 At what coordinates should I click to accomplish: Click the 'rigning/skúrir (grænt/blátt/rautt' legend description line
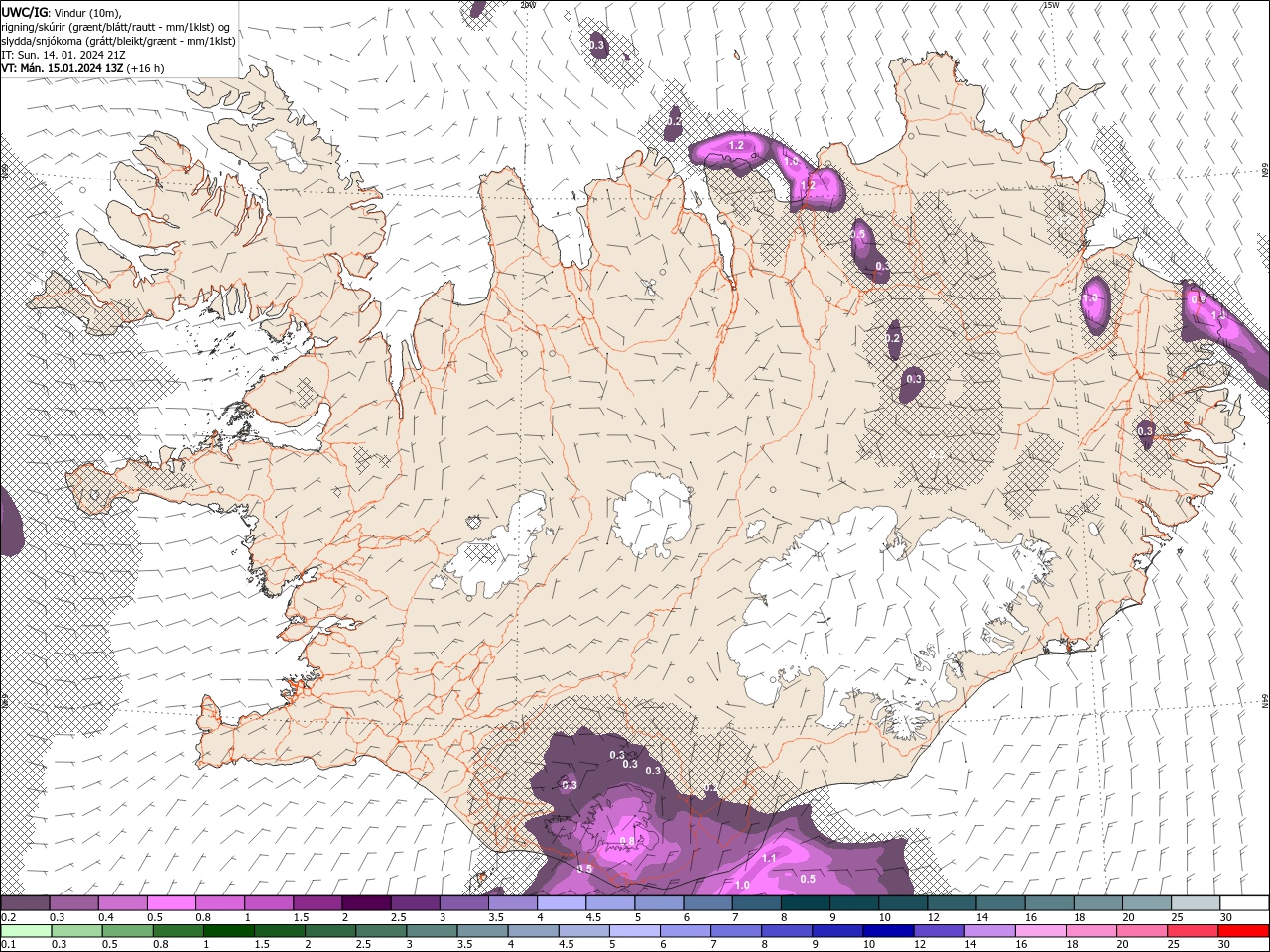coord(117,27)
